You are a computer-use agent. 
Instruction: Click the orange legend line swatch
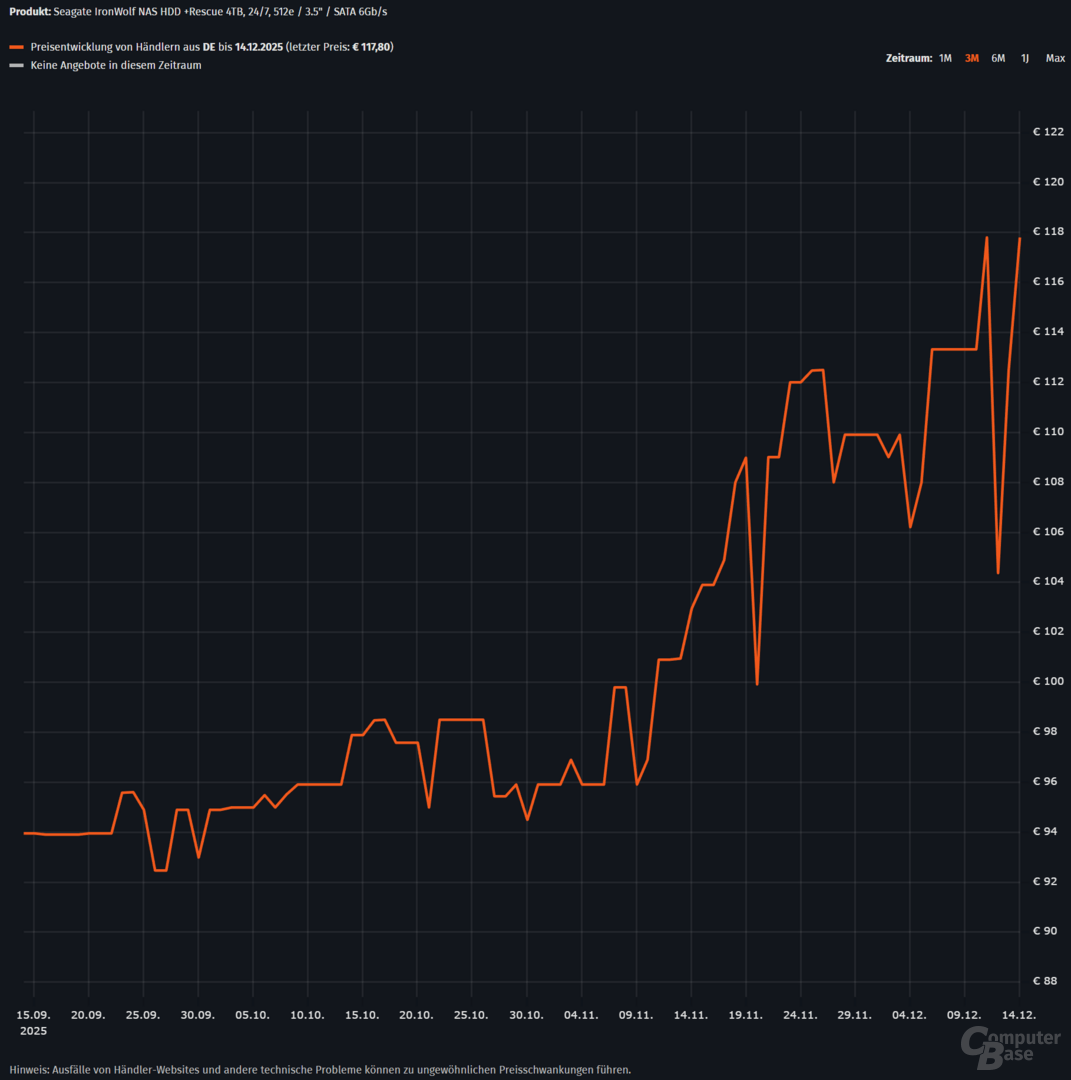coord(16,47)
